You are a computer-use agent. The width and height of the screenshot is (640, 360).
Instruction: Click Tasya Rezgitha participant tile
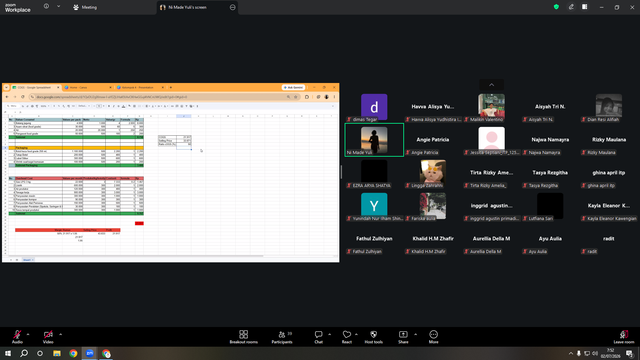tap(550, 173)
